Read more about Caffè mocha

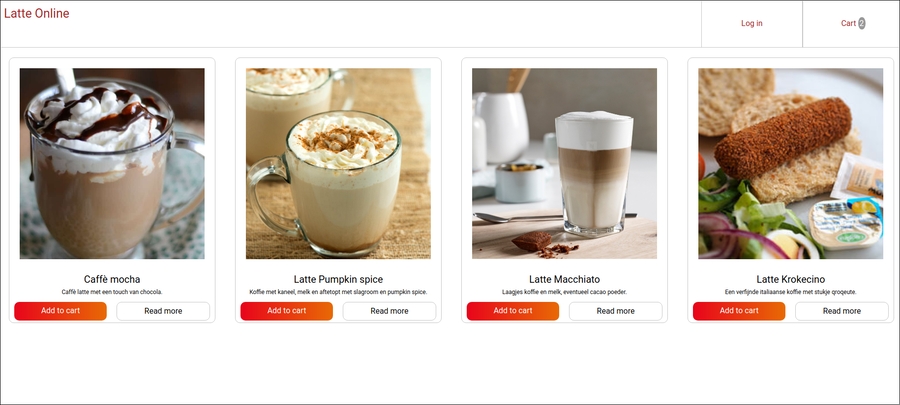[163, 311]
